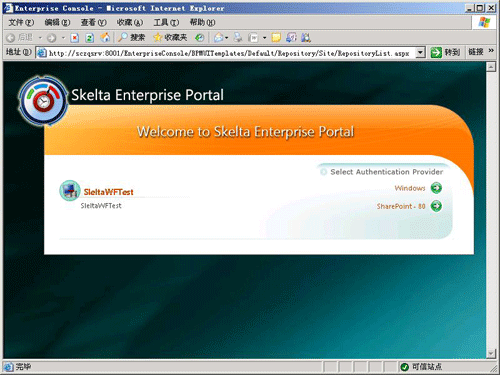Click the address bar URL field

click(227, 53)
